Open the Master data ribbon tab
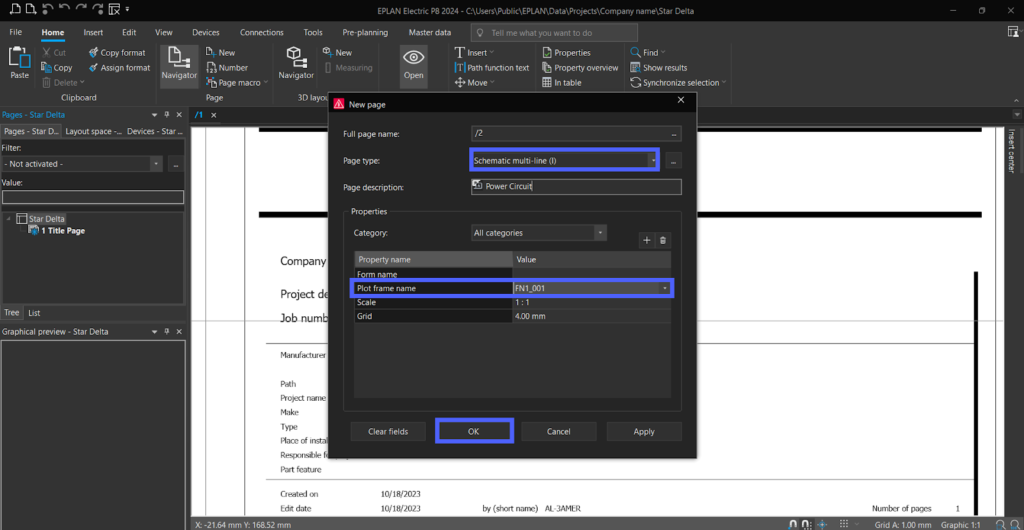 [x=430, y=33]
